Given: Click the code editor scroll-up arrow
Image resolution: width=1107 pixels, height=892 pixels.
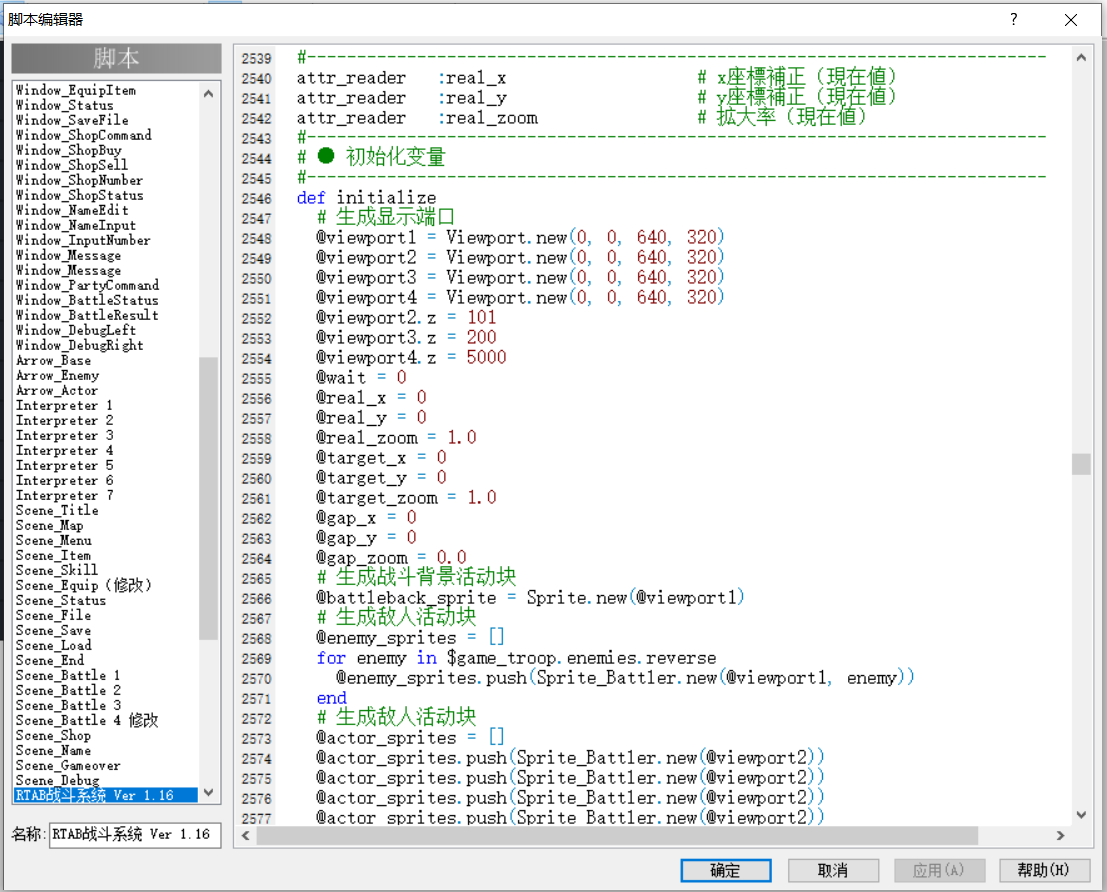Looking at the screenshot, I should click(x=1081, y=57).
